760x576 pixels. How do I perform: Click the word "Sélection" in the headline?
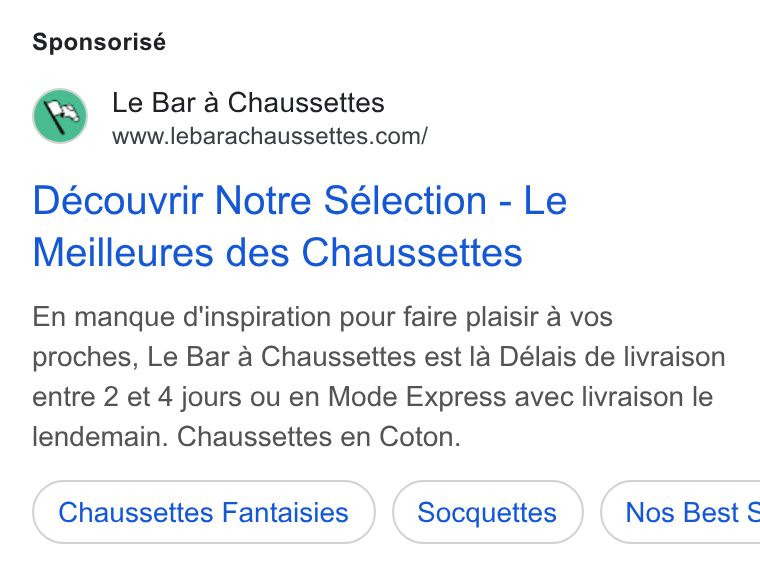coord(405,200)
